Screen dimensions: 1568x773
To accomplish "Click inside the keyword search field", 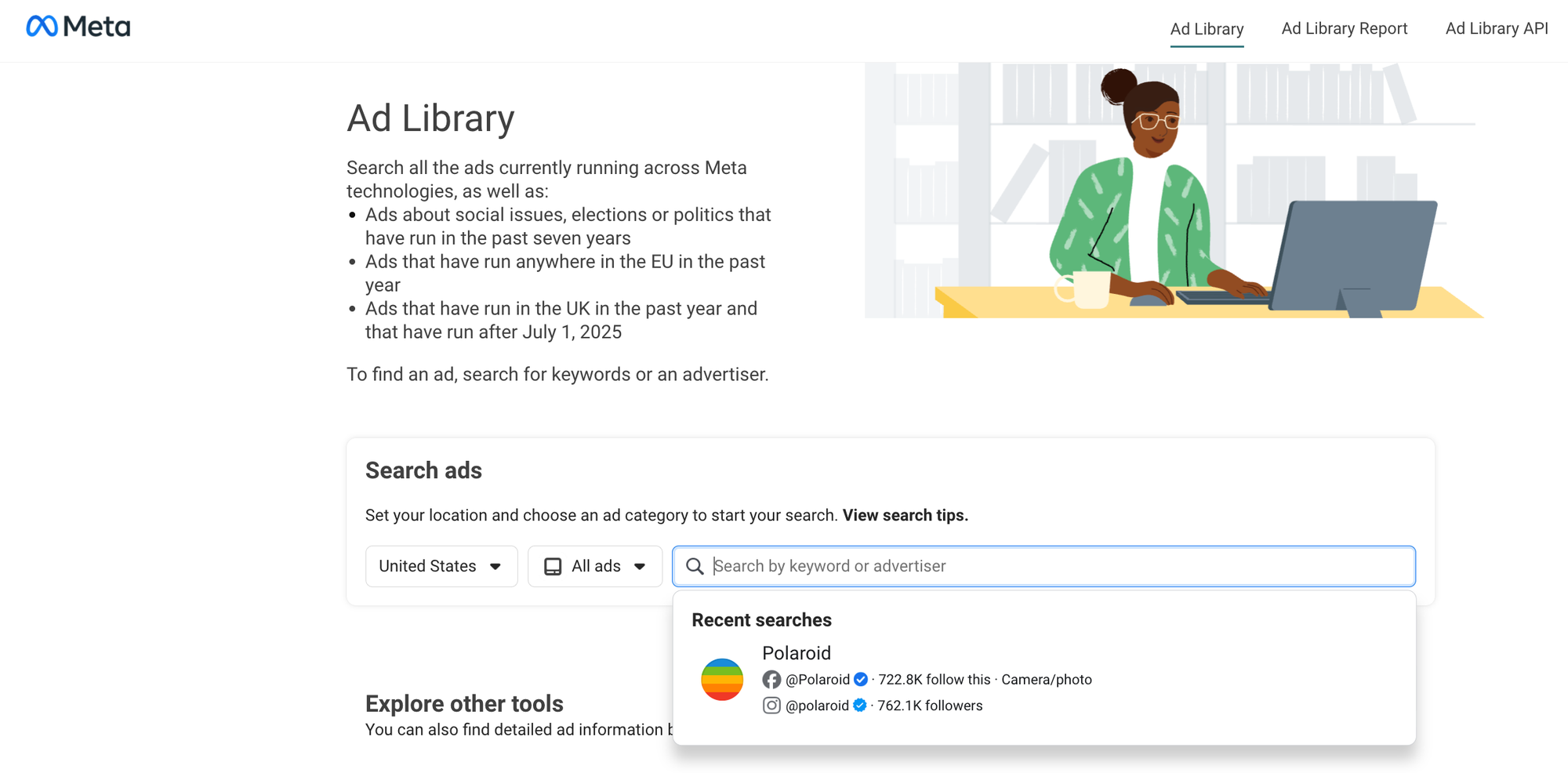I will pos(941,565).
